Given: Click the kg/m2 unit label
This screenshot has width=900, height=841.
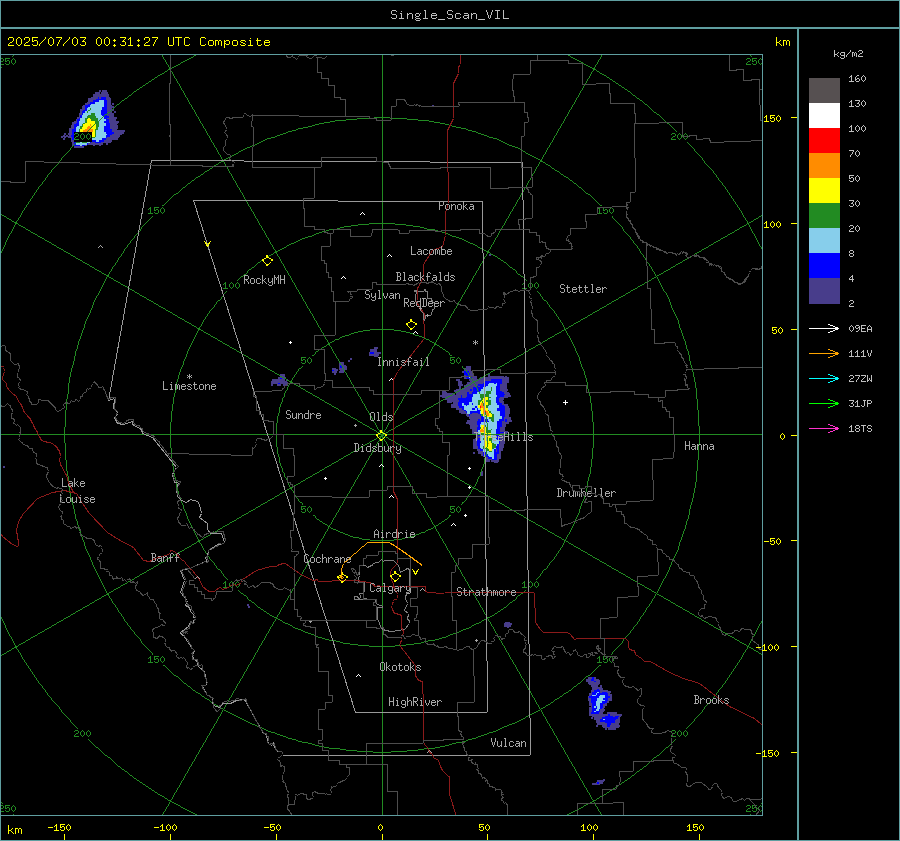Looking at the screenshot, I should point(848,54).
